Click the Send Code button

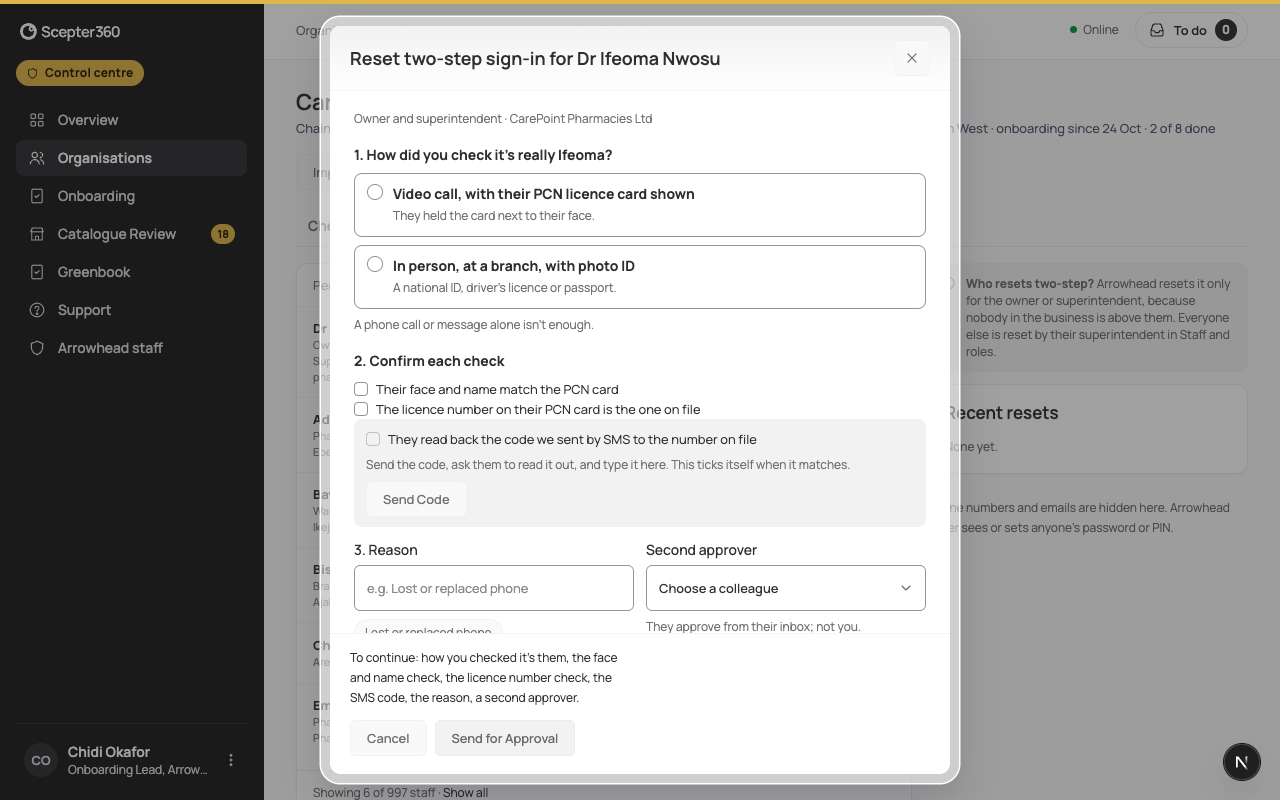[416, 499]
